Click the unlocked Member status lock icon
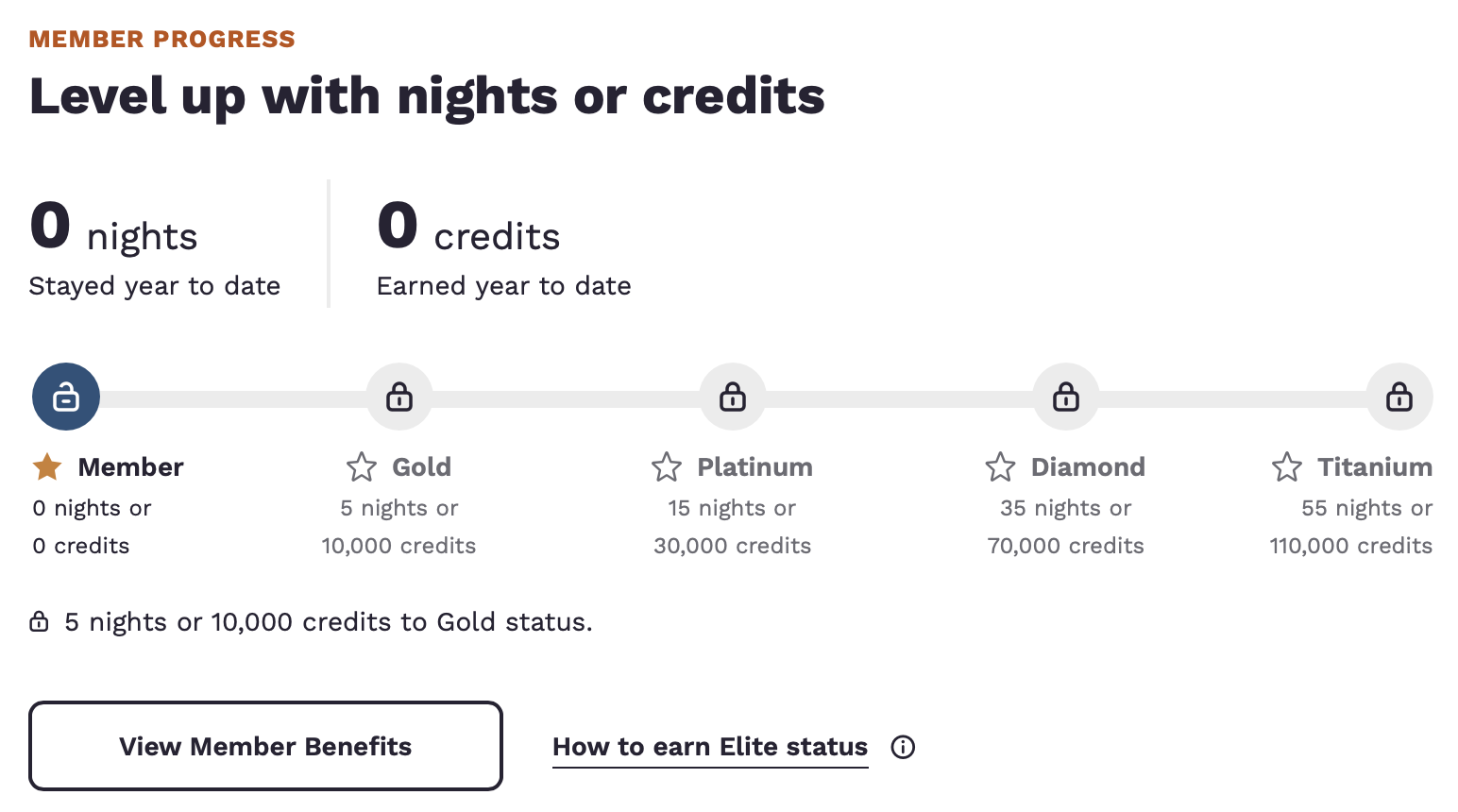 (x=65, y=397)
